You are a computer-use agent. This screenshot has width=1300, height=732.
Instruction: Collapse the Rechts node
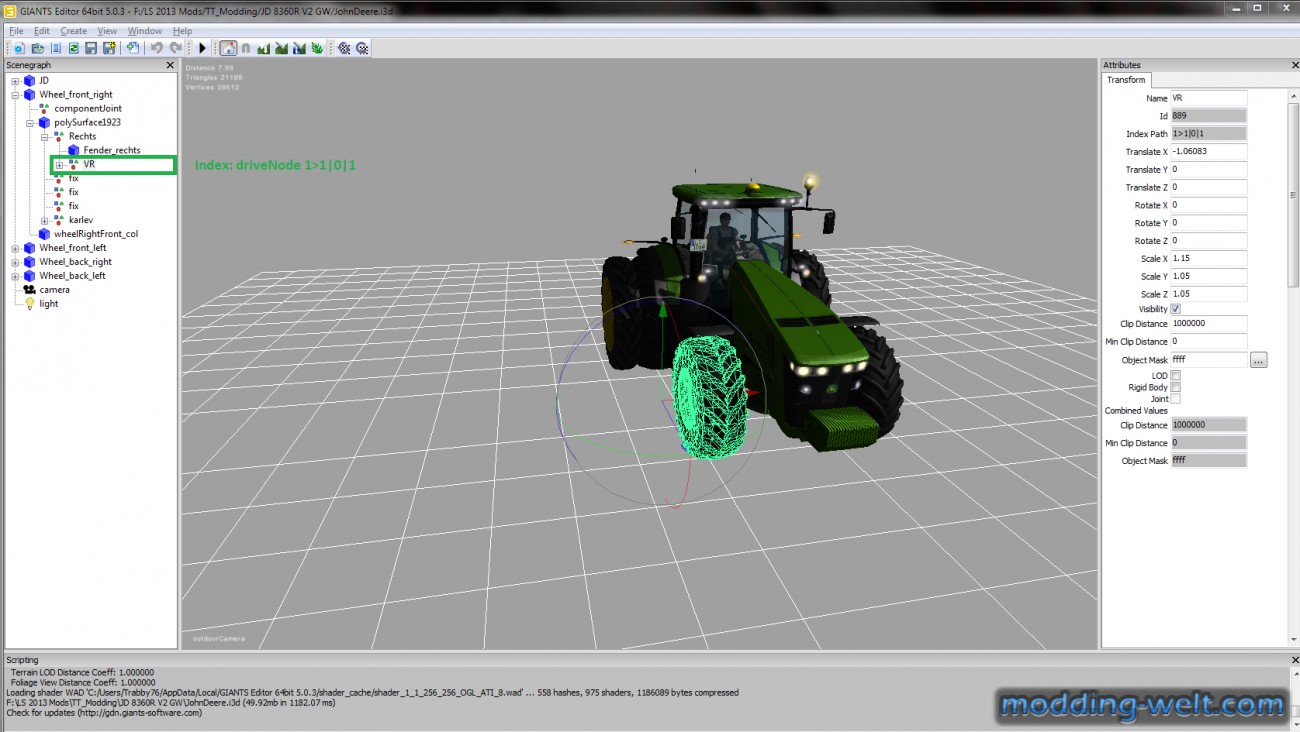pyautogui.click(x=45, y=137)
